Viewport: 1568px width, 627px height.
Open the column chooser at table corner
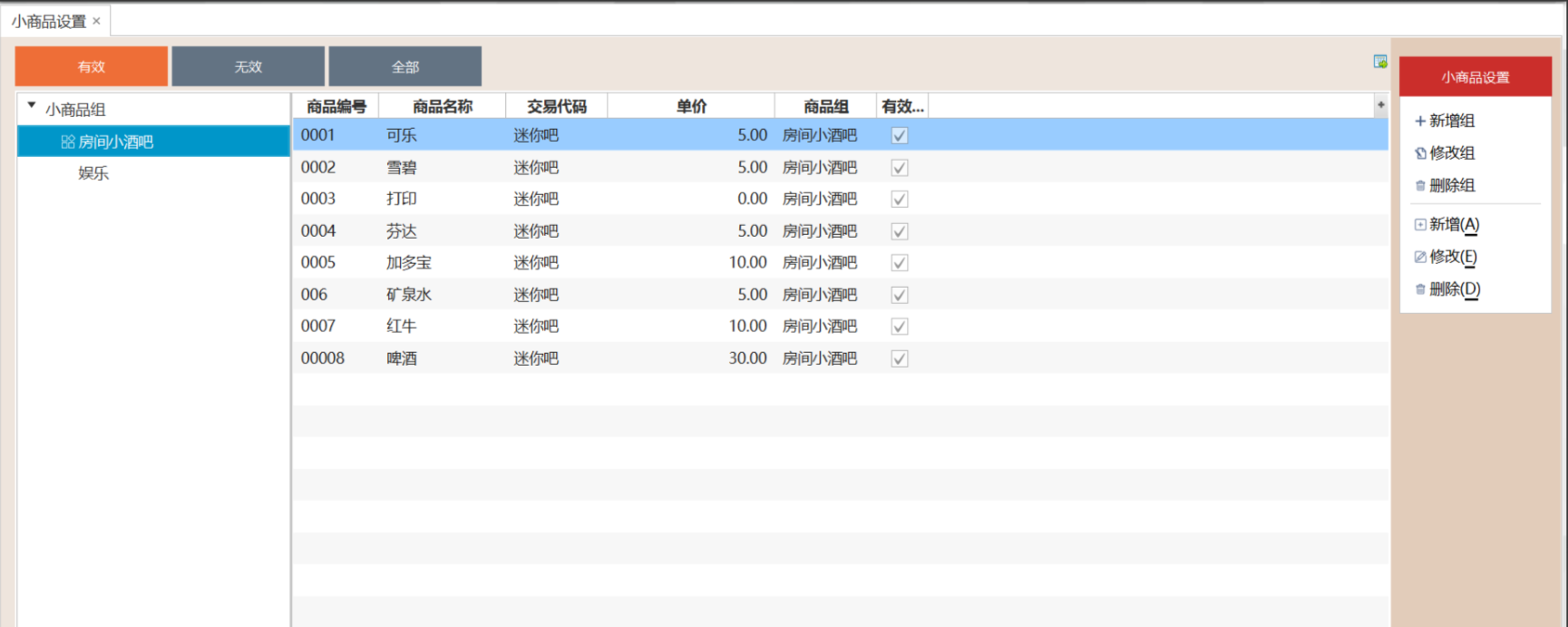coord(1380,105)
